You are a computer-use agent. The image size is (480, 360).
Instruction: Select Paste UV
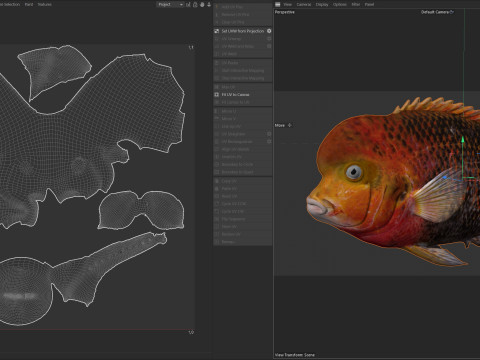click(243, 189)
